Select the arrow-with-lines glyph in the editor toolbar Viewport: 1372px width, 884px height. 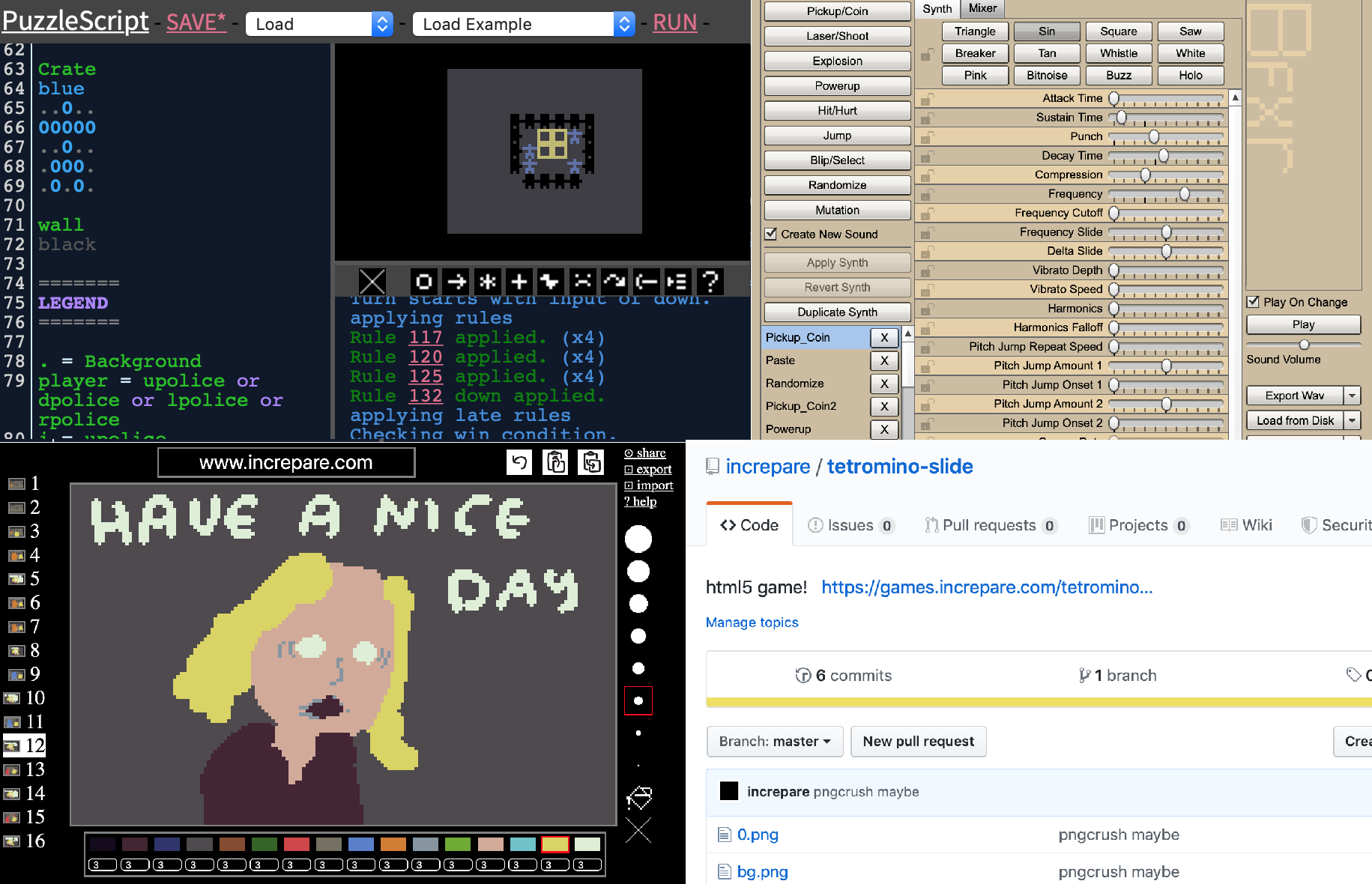point(677,282)
